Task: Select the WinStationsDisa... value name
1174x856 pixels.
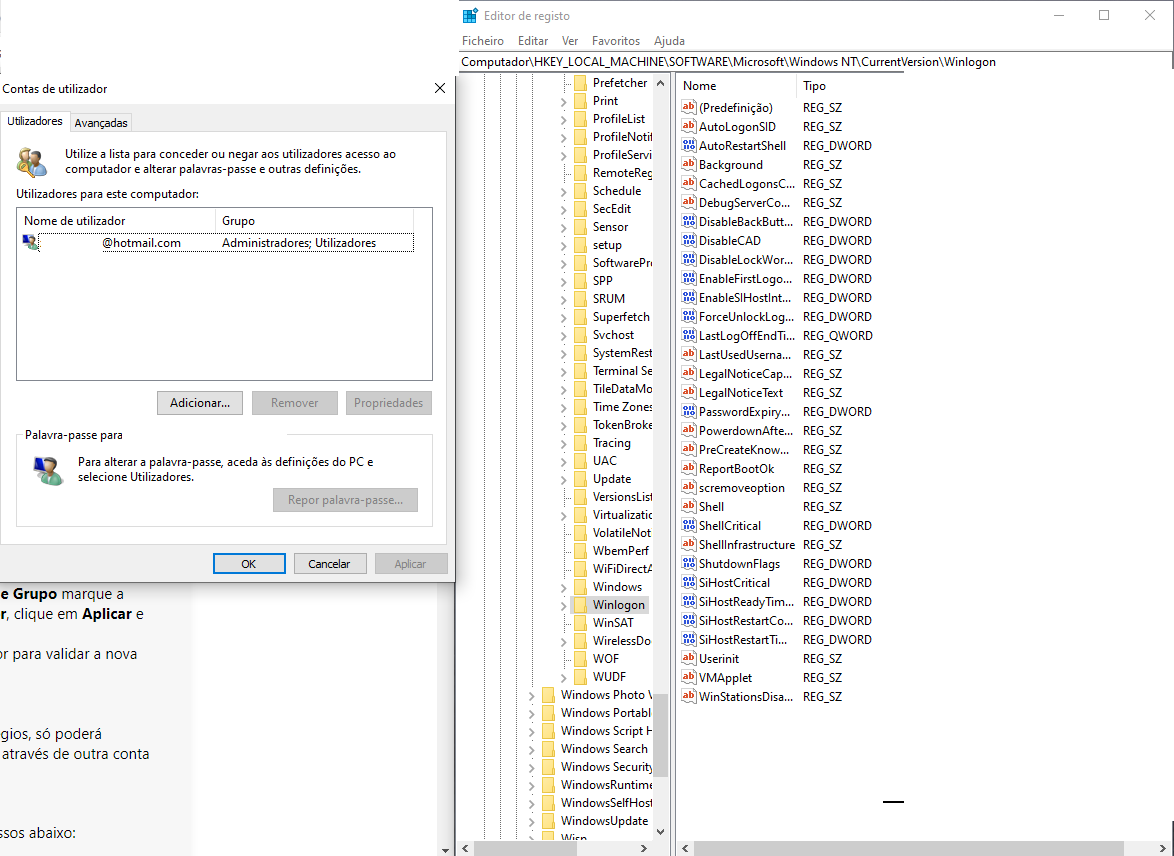Action: coord(745,696)
